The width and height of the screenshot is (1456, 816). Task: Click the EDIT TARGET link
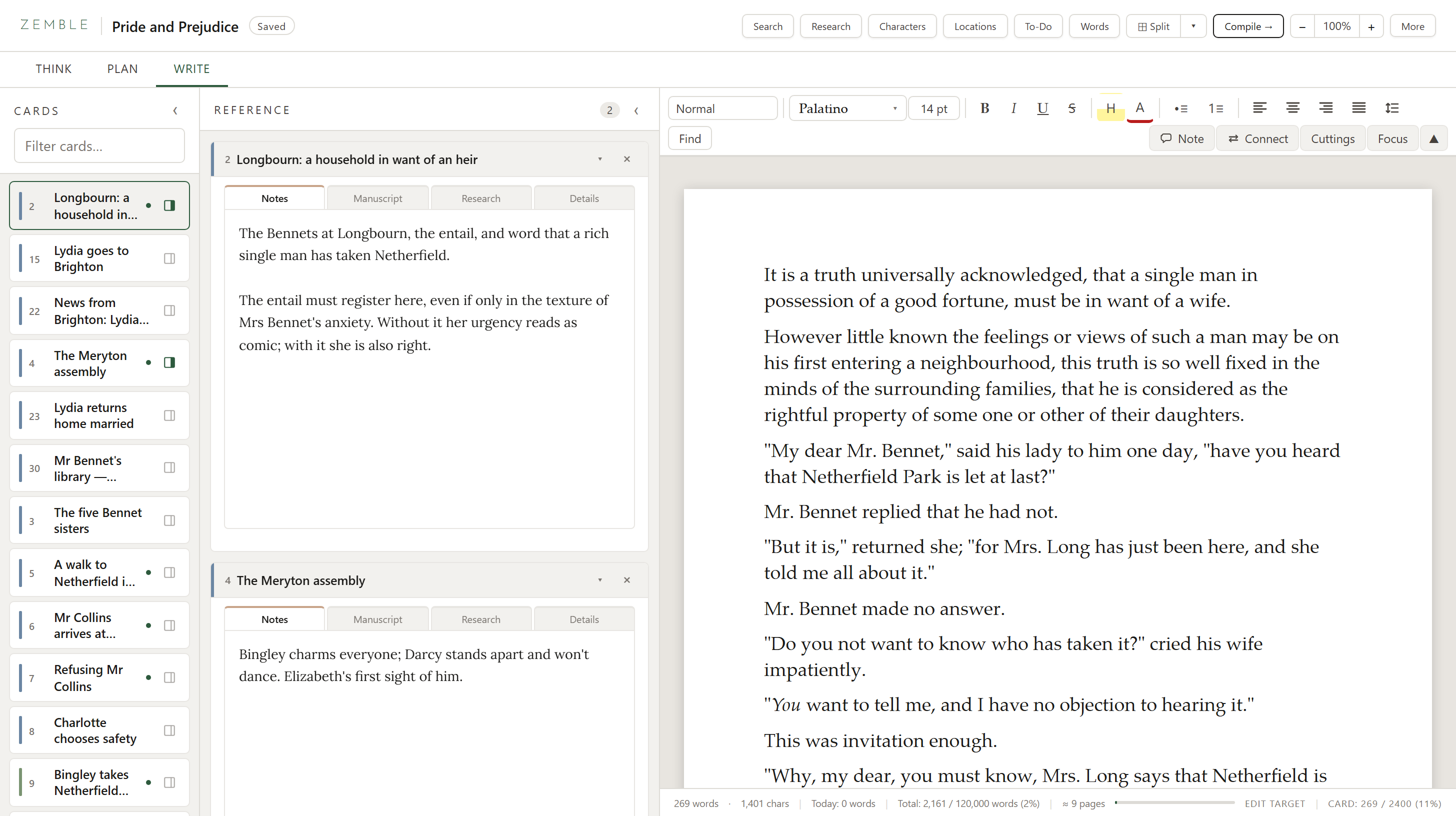tap(1274, 803)
